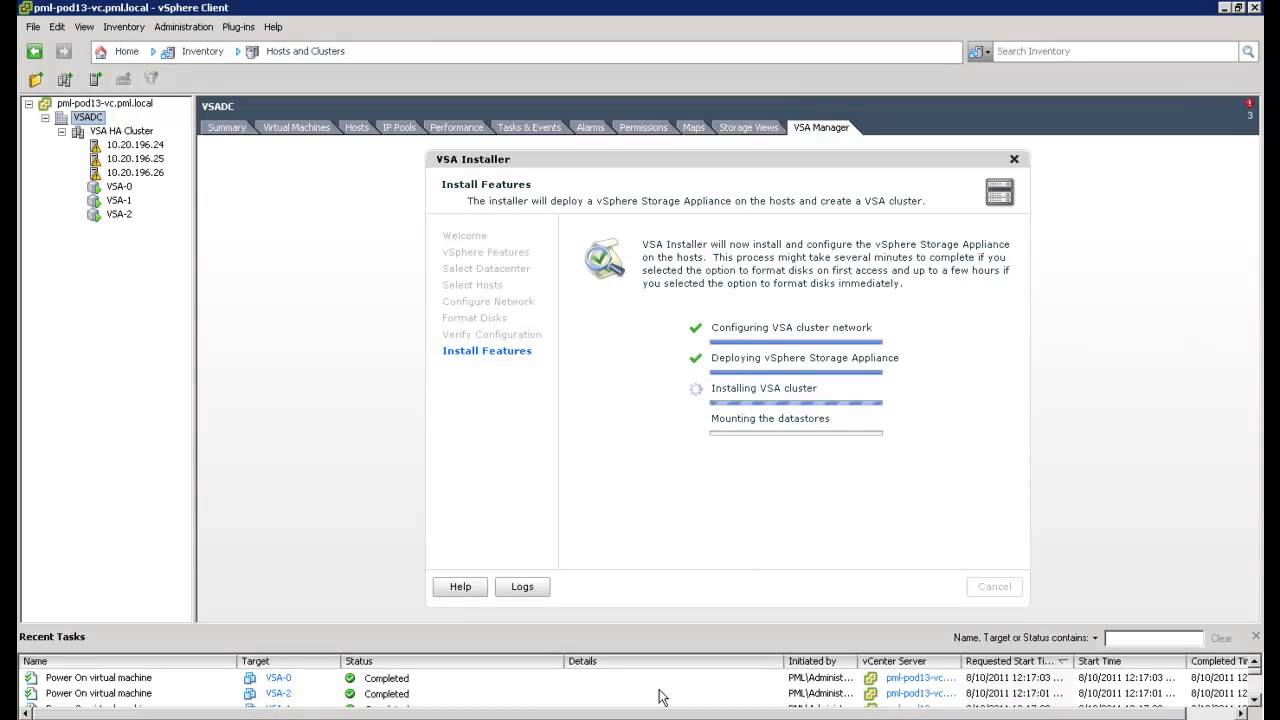The height and width of the screenshot is (720, 1280).
Task: Expand the Inventory breadcrumb arrow
Action: [238, 52]
